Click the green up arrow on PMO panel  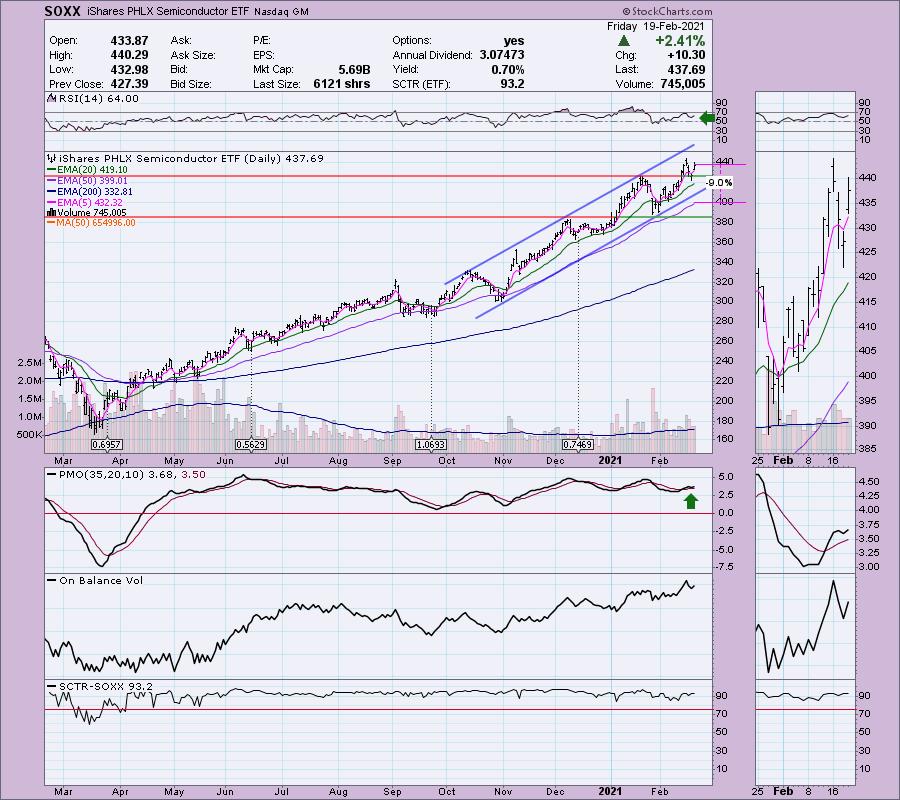[690, 498]
